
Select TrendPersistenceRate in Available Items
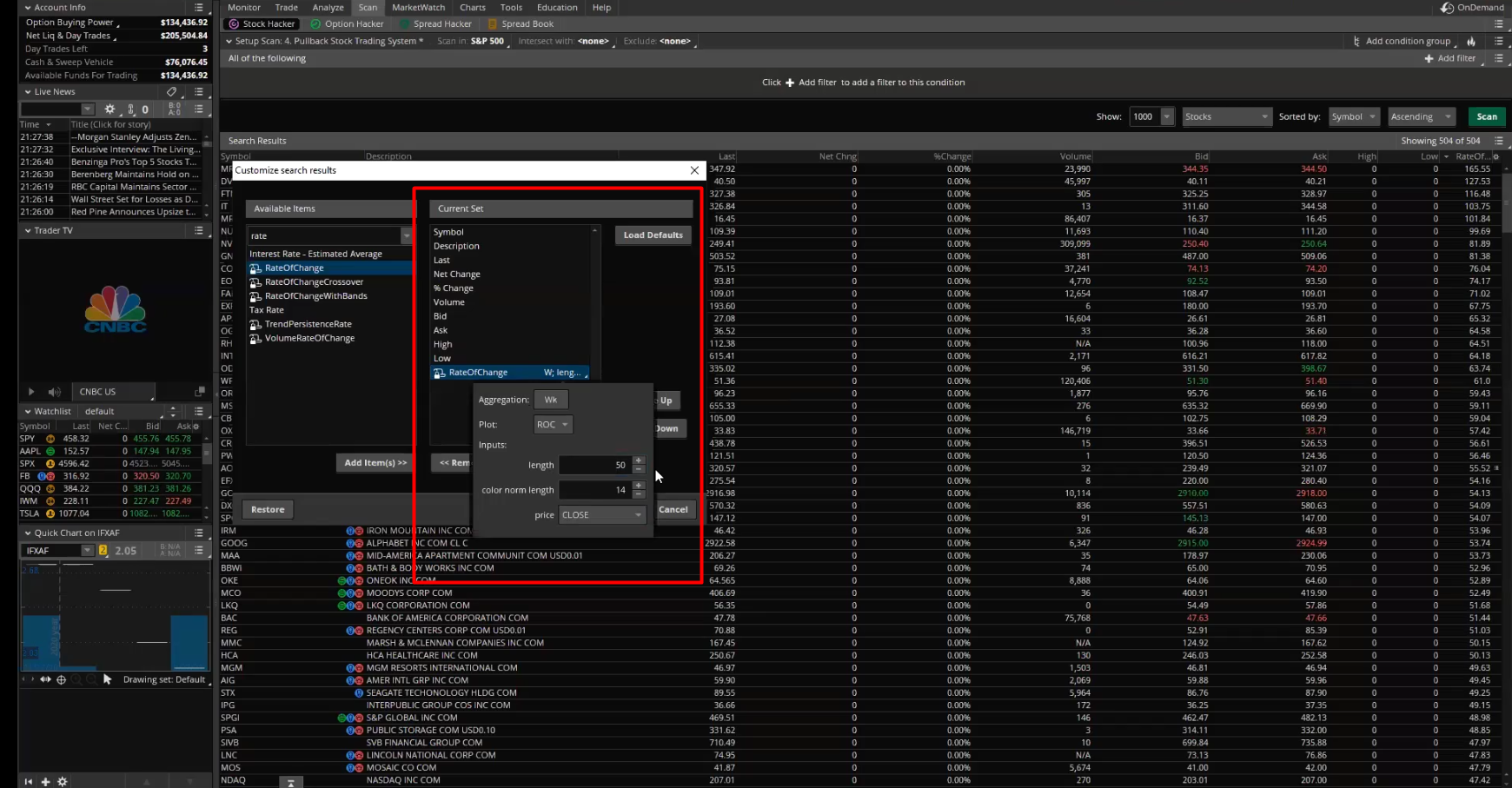pos(308,324)
